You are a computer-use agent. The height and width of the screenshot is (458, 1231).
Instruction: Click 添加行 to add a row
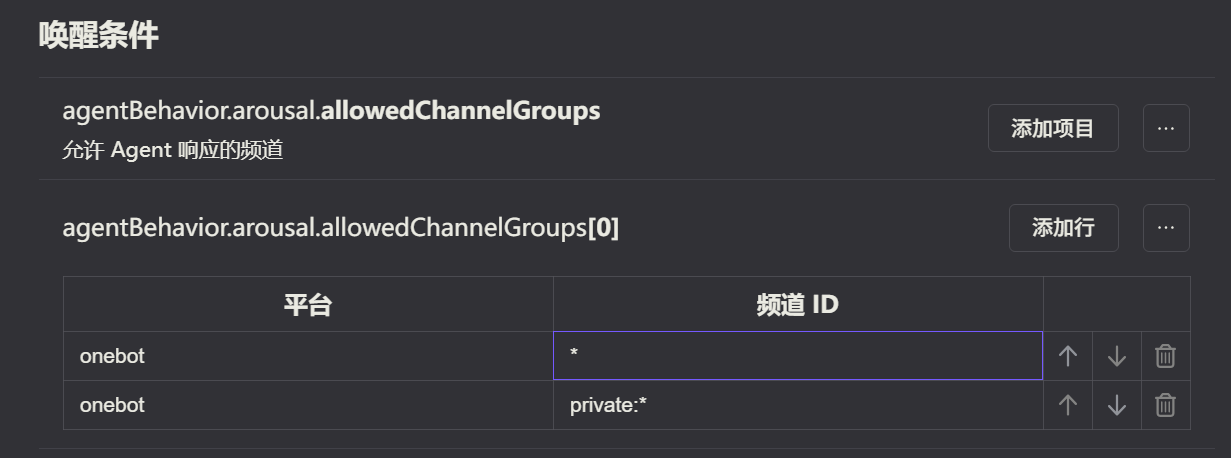[x=1063, y=228]
